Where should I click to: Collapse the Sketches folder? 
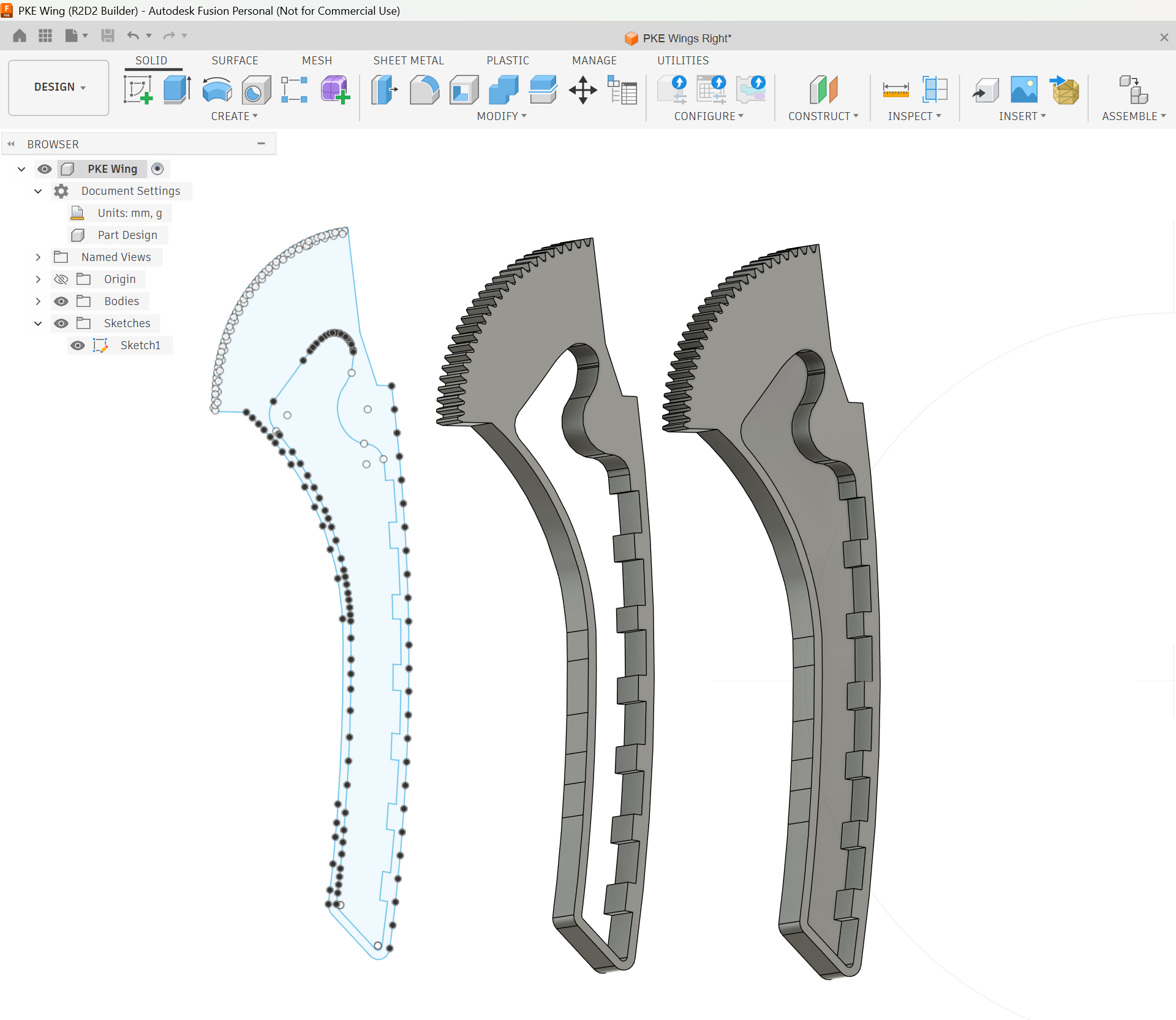(x=38, y=323)
